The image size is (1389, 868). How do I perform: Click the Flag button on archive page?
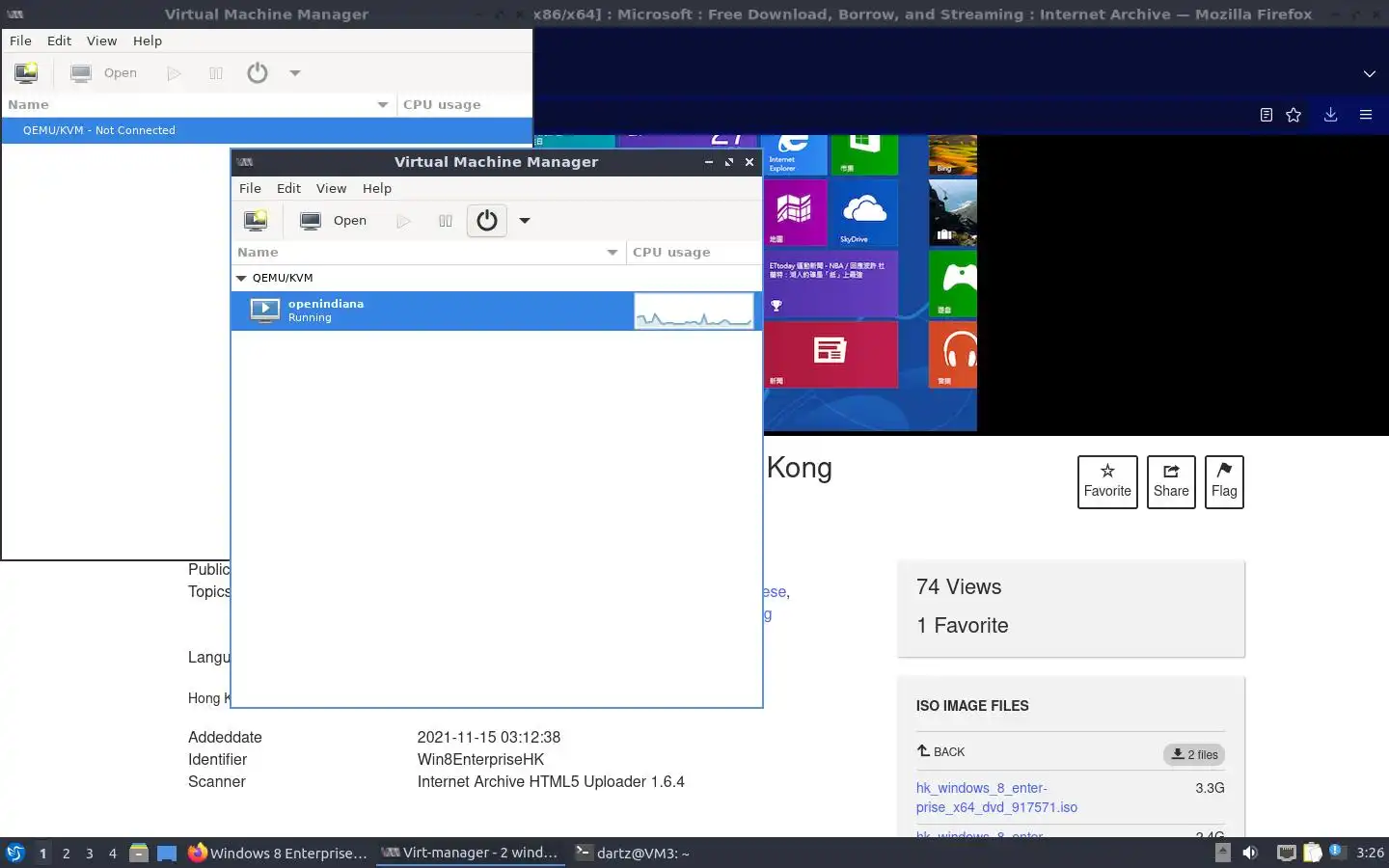point(1224,481)
